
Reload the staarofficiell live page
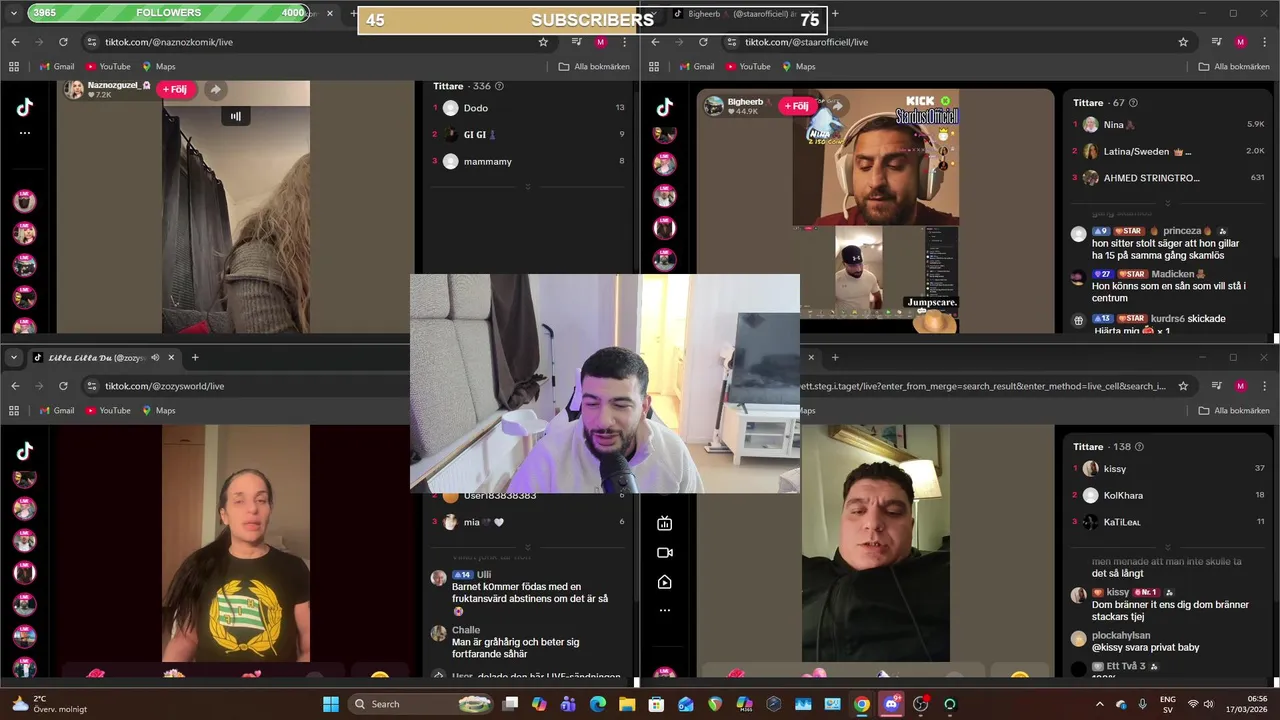703,42
